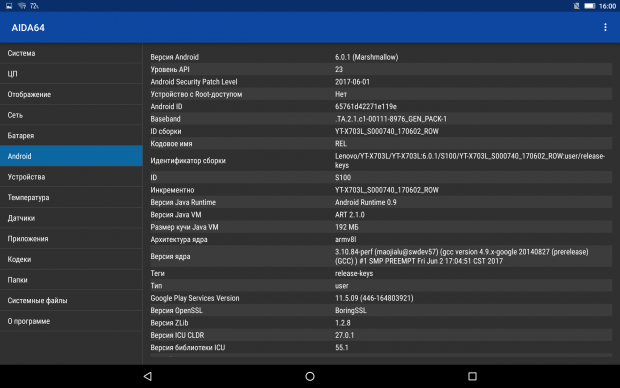Tap the Wi-Fi status icon
The image size is (620, 388).
click(x=22, y=6)
